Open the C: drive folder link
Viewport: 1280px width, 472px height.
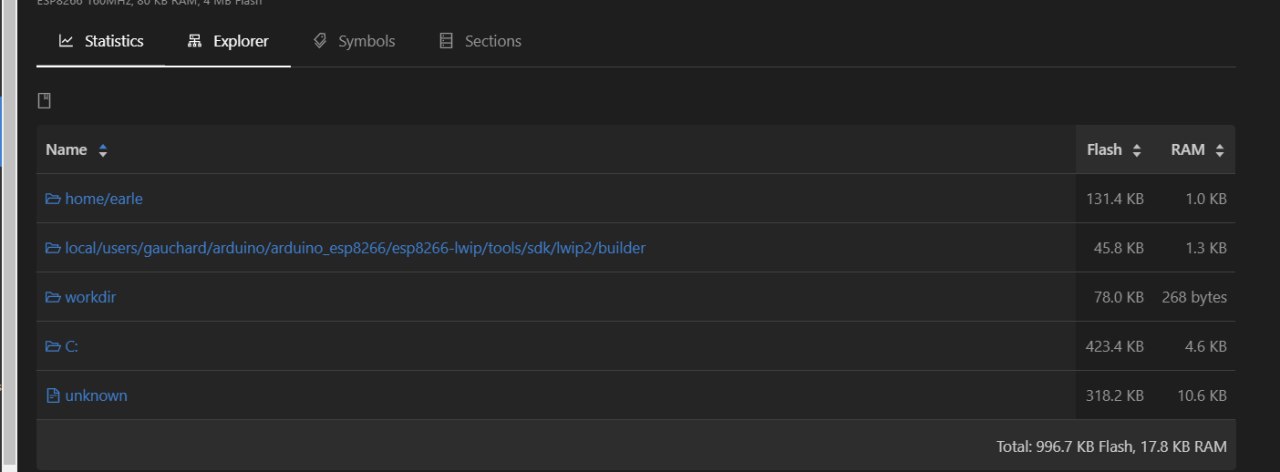(x=71, y=346)
